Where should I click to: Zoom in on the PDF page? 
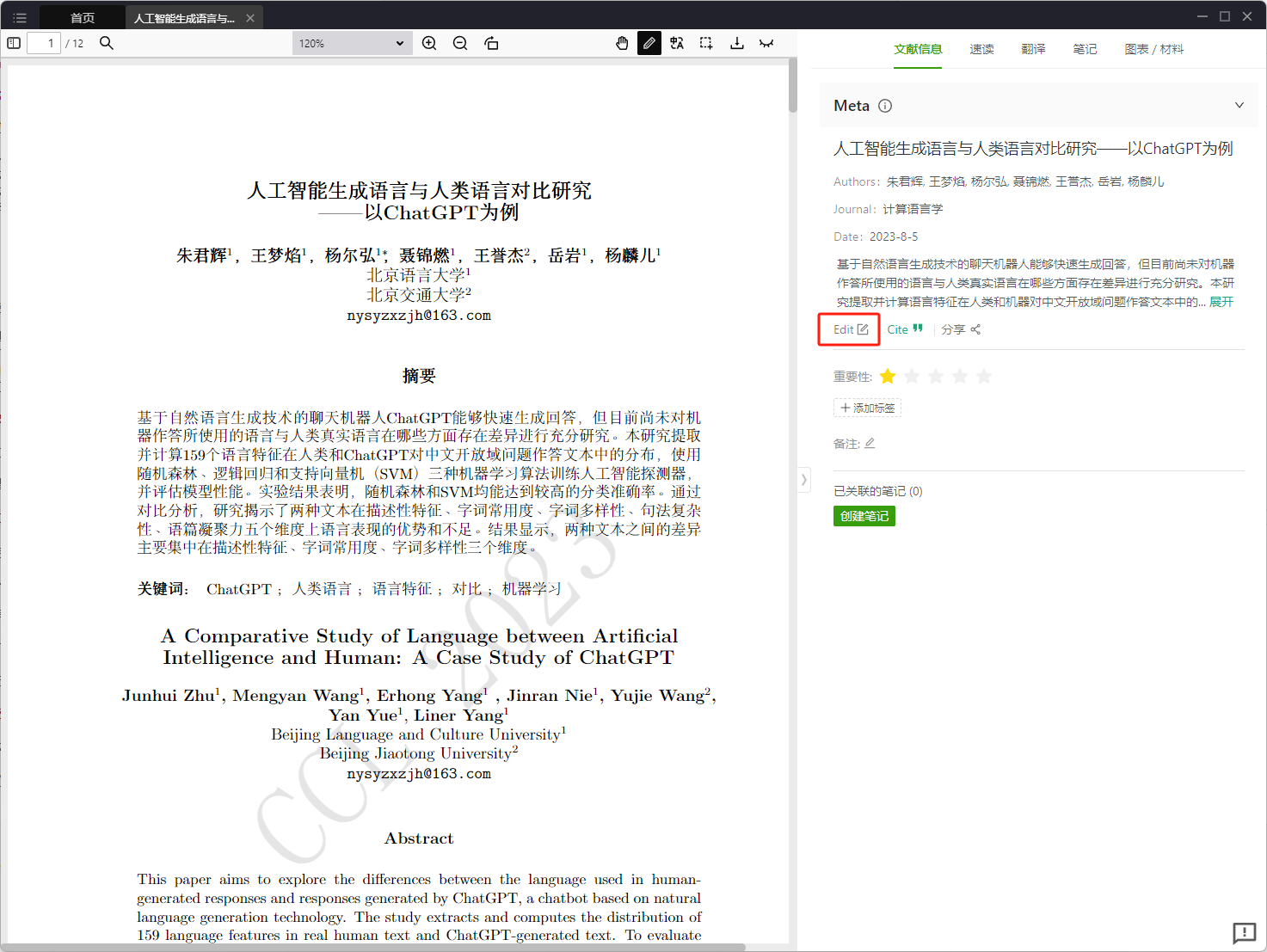tap(429, 43)
